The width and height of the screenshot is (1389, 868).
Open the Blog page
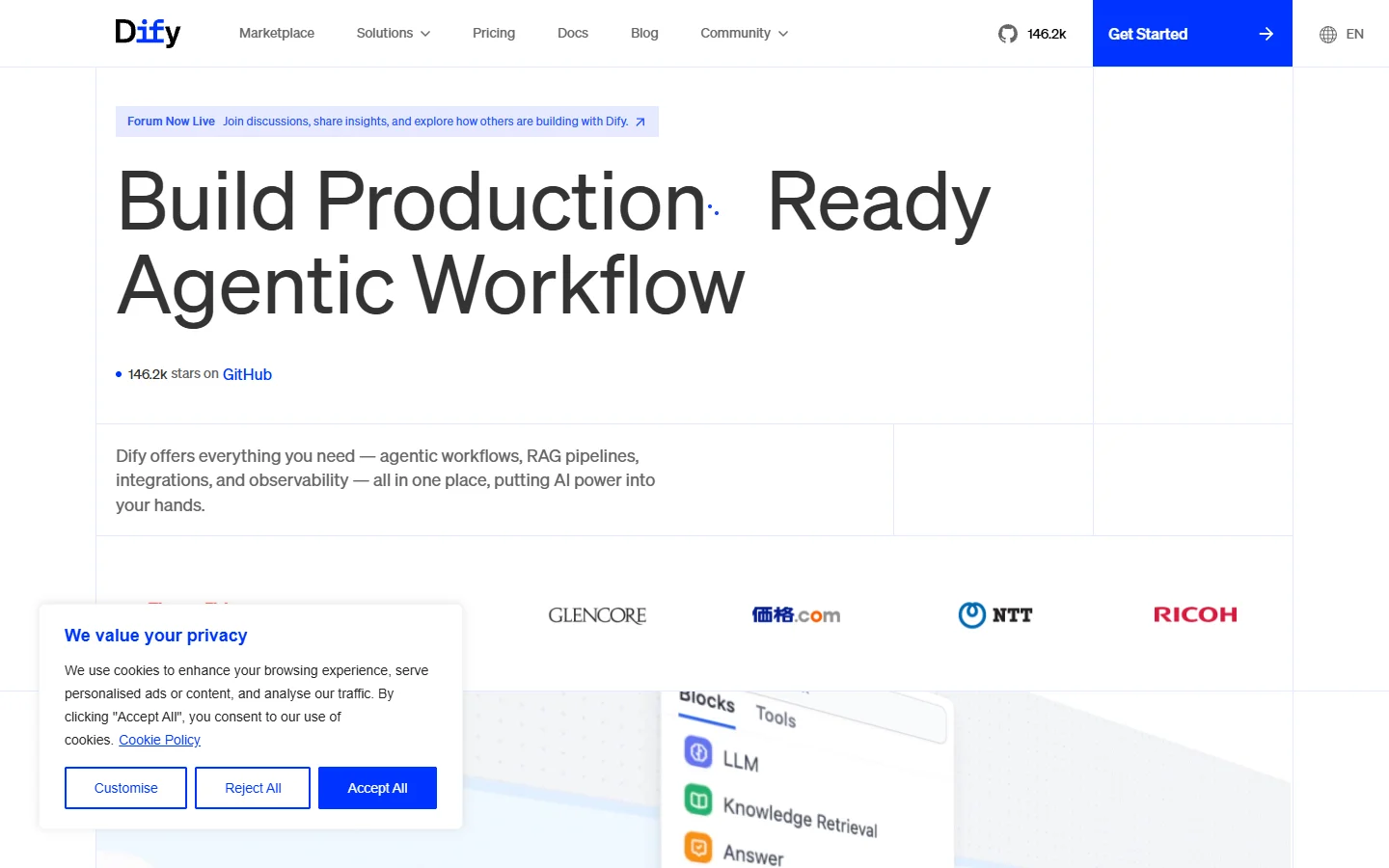[644, 33]
